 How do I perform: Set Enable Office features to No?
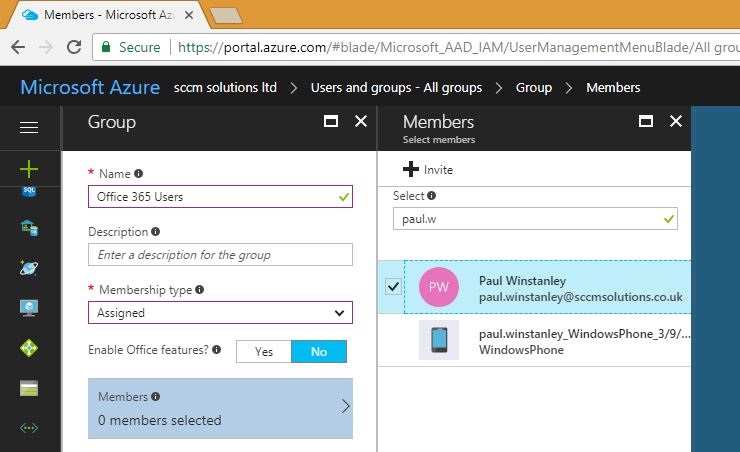[319, 352]
